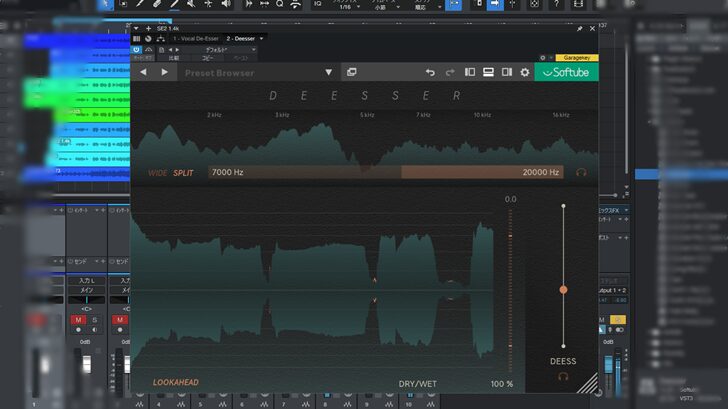
Task: Toggle the left side panel layout icon
Action: pyautogui.click(x=470, y=72)
